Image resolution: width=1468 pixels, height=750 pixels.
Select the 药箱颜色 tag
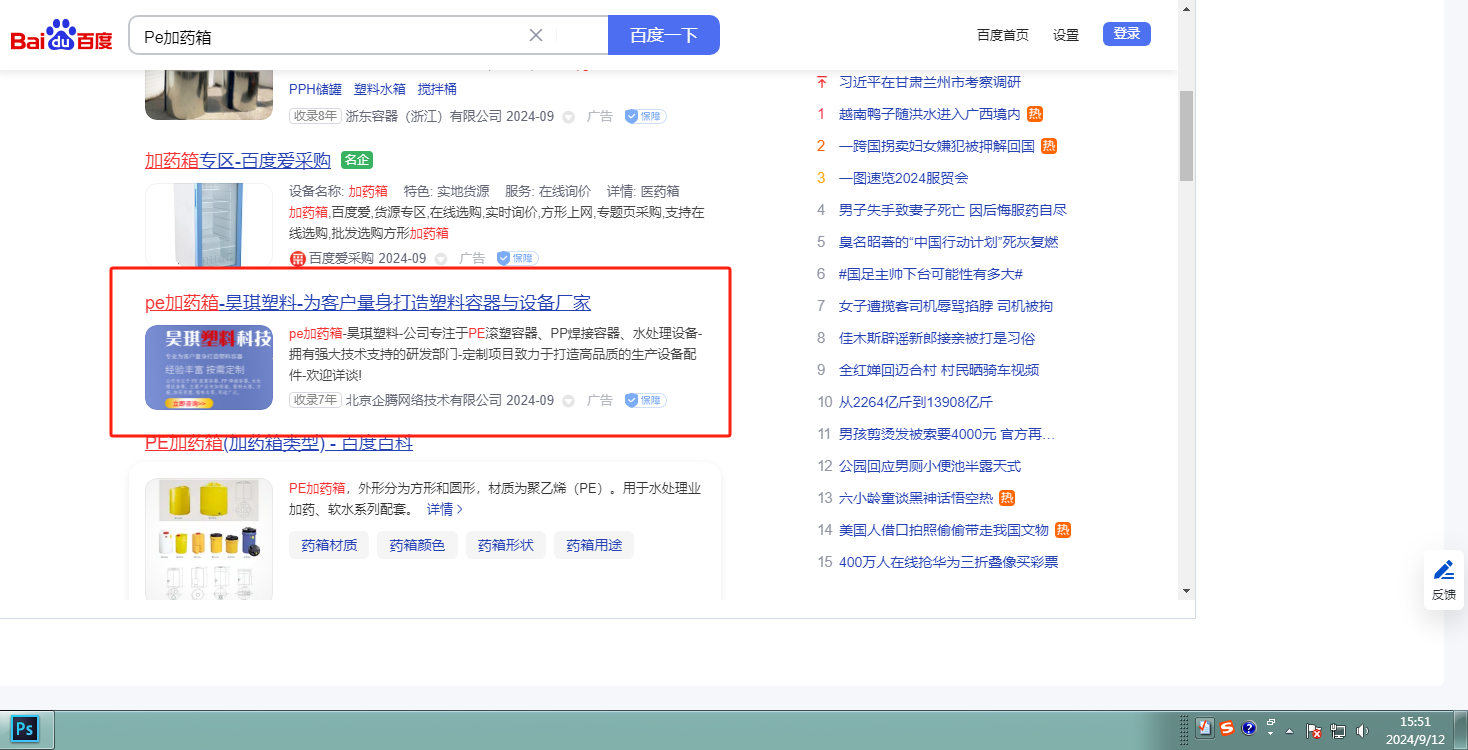click(417, 545)
